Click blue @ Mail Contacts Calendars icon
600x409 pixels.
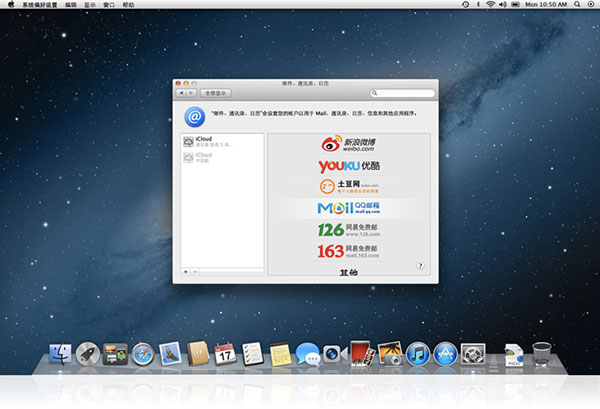coord(194,117)
